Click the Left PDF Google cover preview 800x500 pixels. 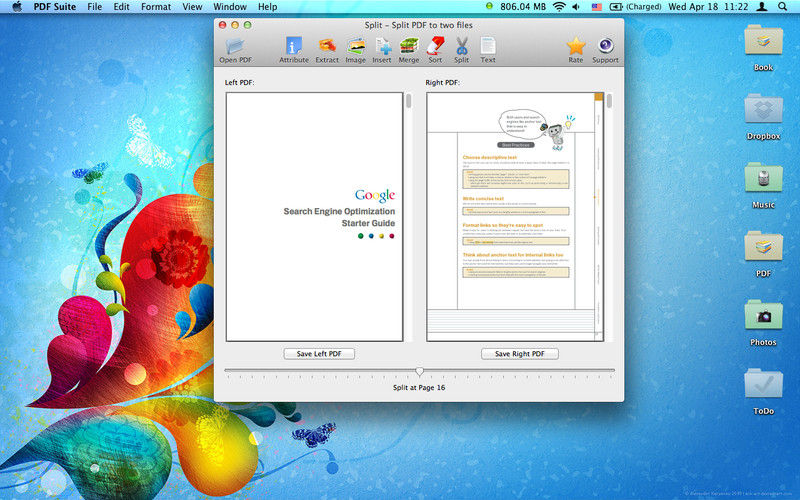pyautogui.click(x=314, y=217)
